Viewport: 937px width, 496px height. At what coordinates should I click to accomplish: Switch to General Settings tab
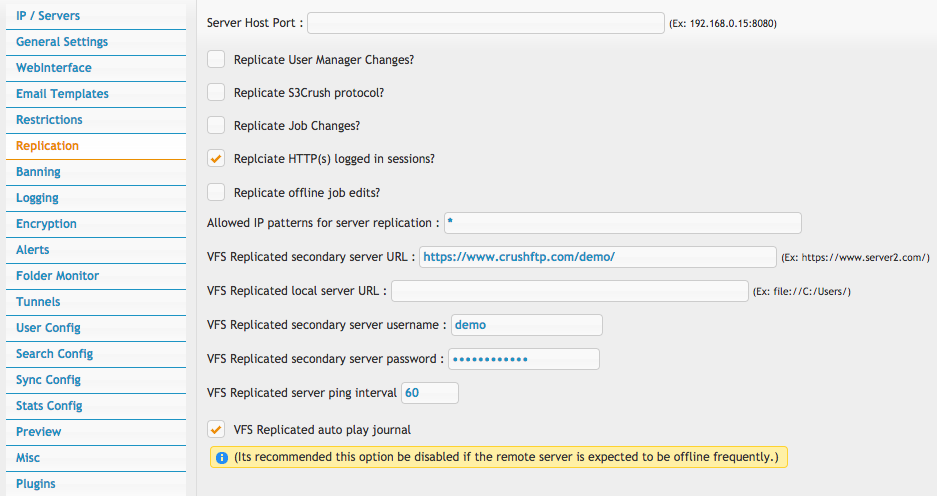click(96, 42)
